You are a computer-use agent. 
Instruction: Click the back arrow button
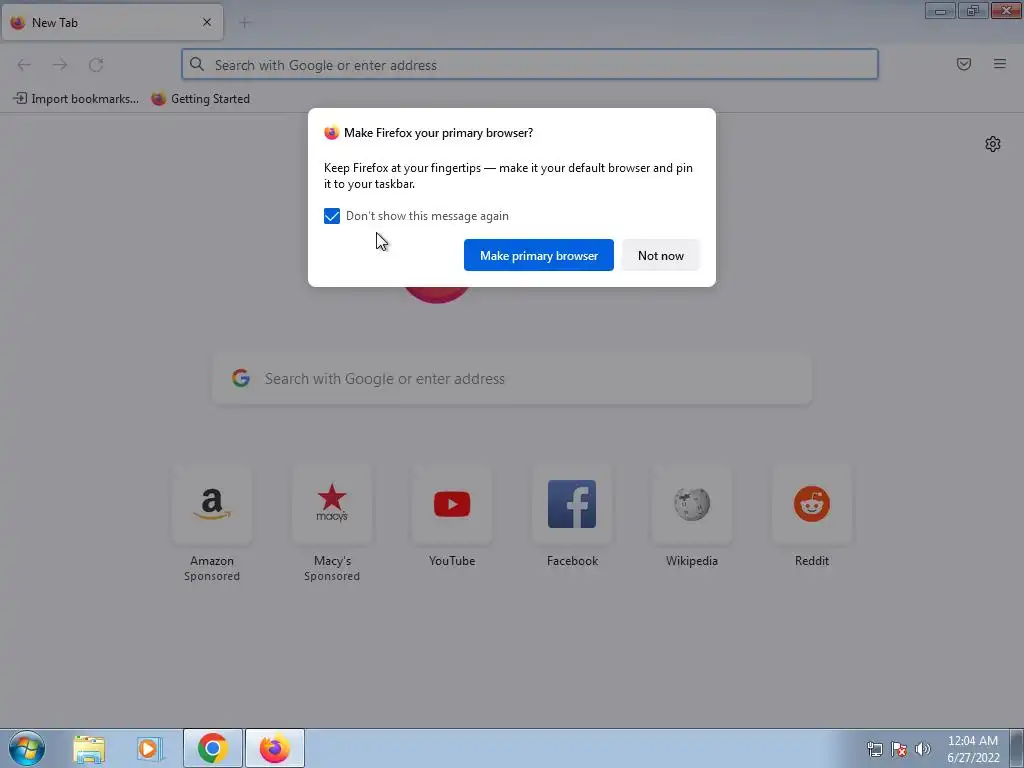(x=24, y=65)
